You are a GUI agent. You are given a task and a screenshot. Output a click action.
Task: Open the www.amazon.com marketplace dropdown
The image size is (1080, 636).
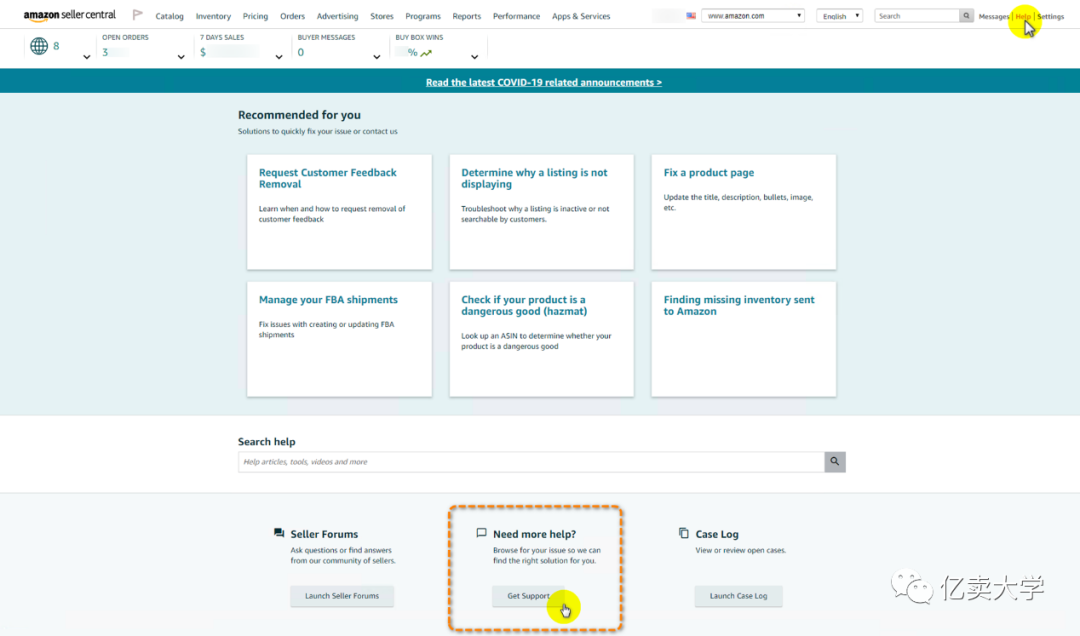[x=753, y=15]
